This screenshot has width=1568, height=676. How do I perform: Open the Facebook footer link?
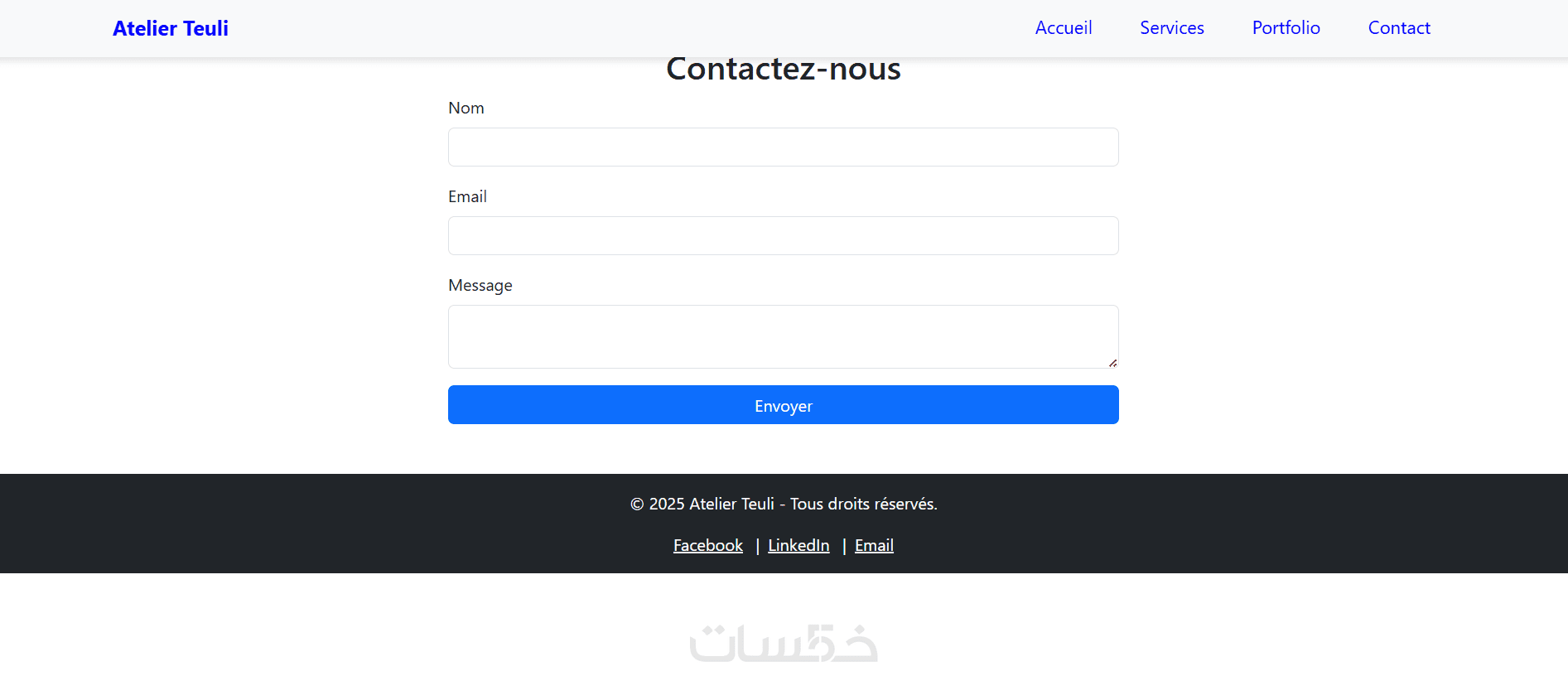(x=708, y=545)
